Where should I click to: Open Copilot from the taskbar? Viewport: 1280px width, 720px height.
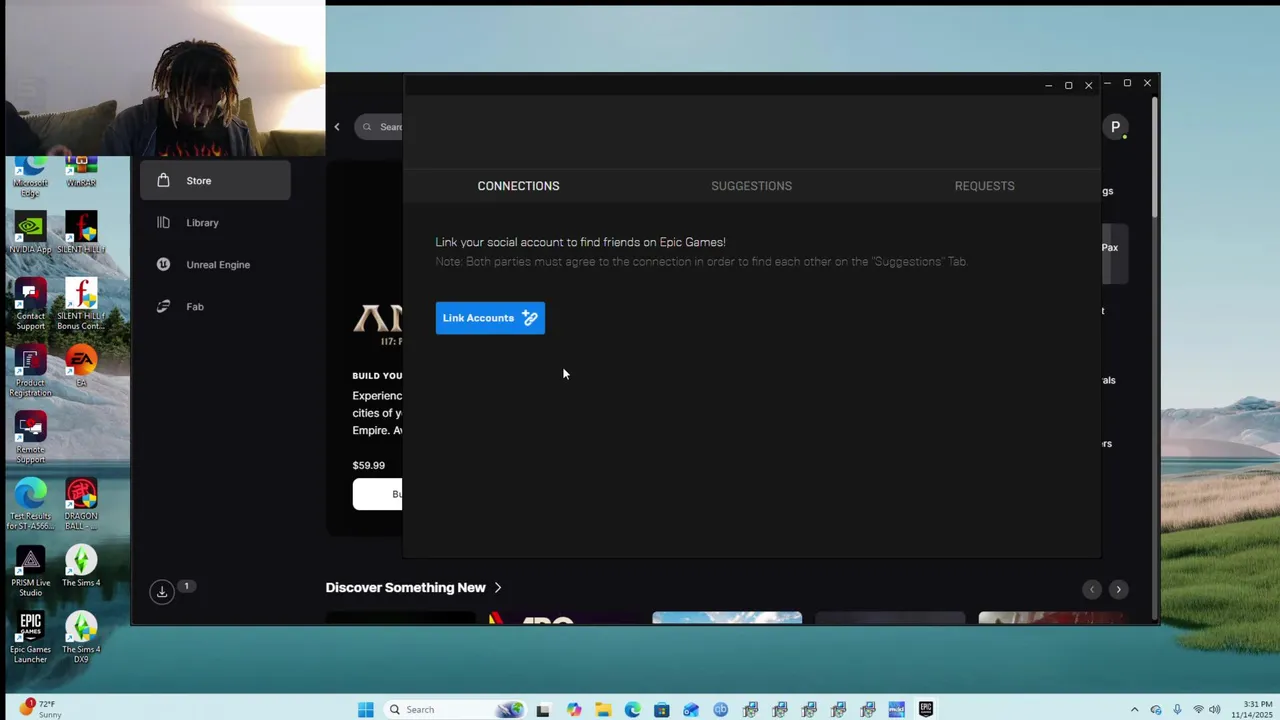pos(573,710)
